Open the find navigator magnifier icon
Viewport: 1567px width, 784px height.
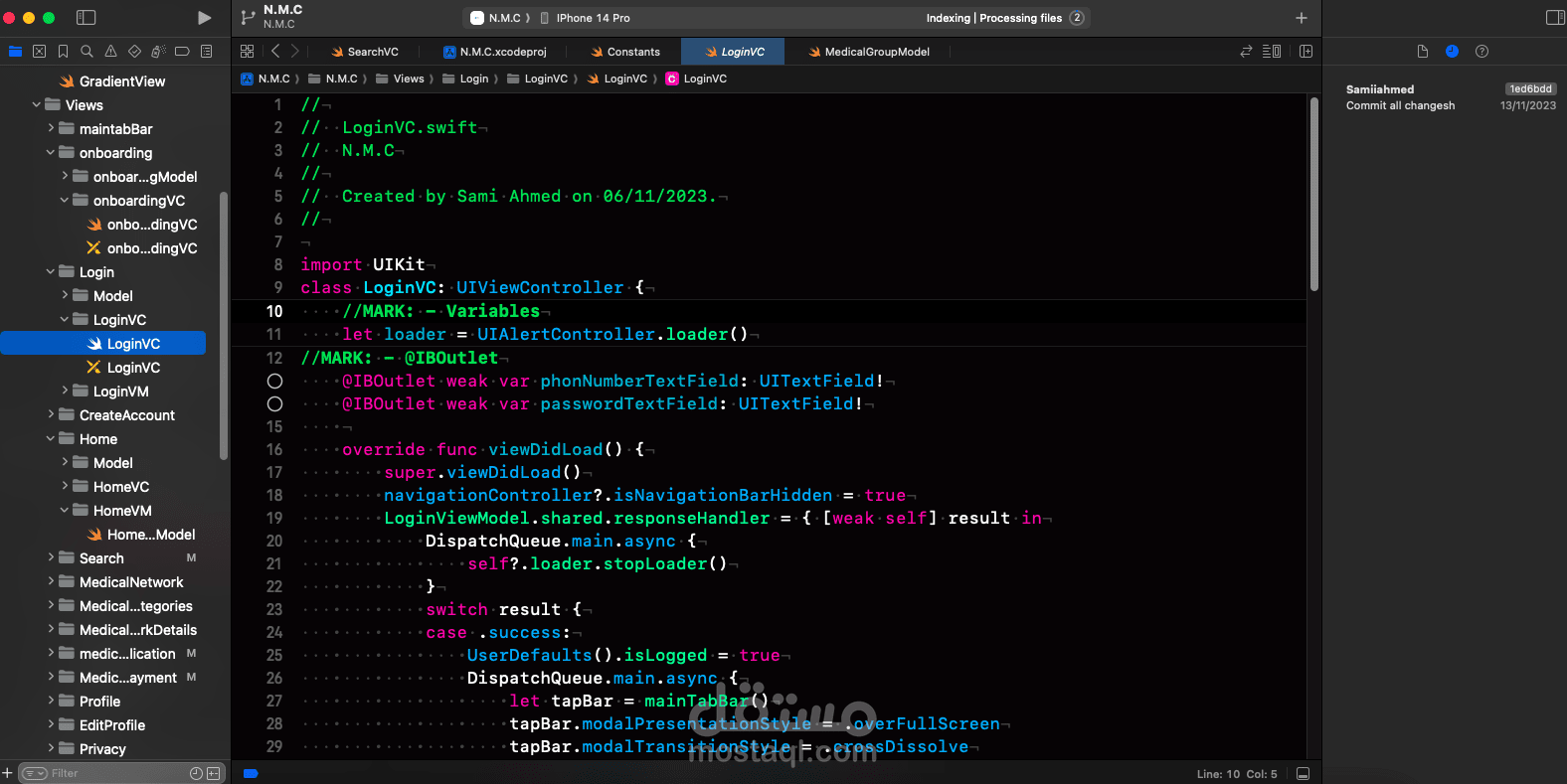coord(87,51)
